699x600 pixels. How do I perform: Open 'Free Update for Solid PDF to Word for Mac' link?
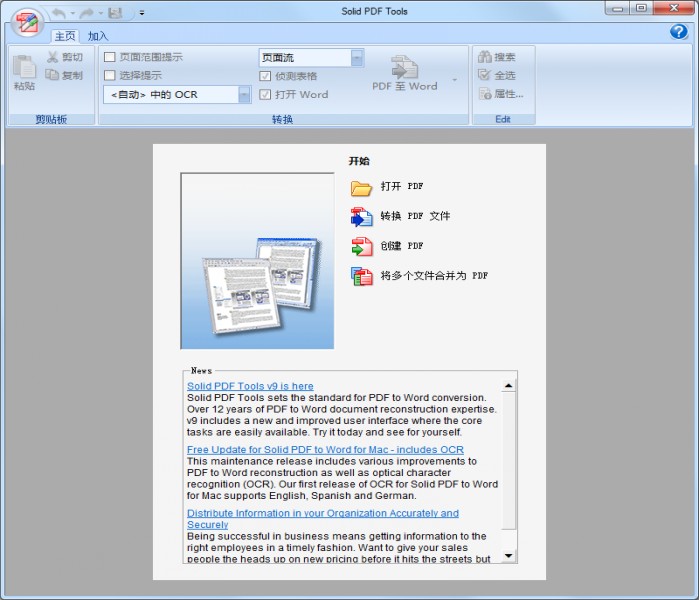325,449
